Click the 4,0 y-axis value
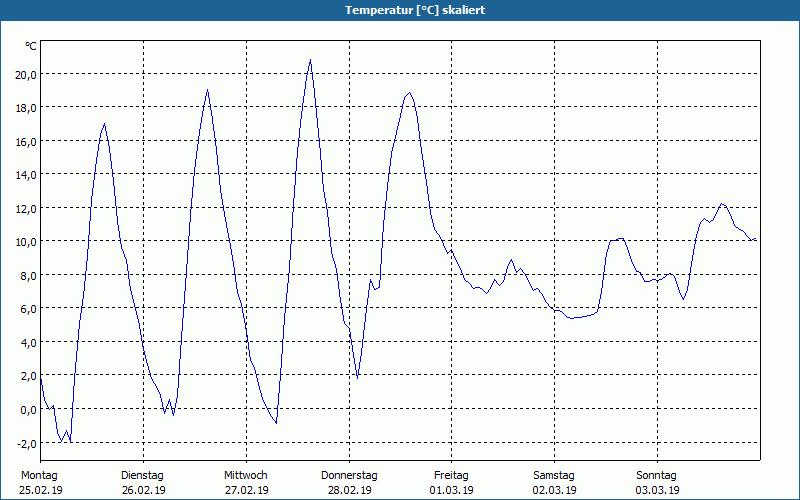The image size is (800, 500). click(x=28, y=343)
